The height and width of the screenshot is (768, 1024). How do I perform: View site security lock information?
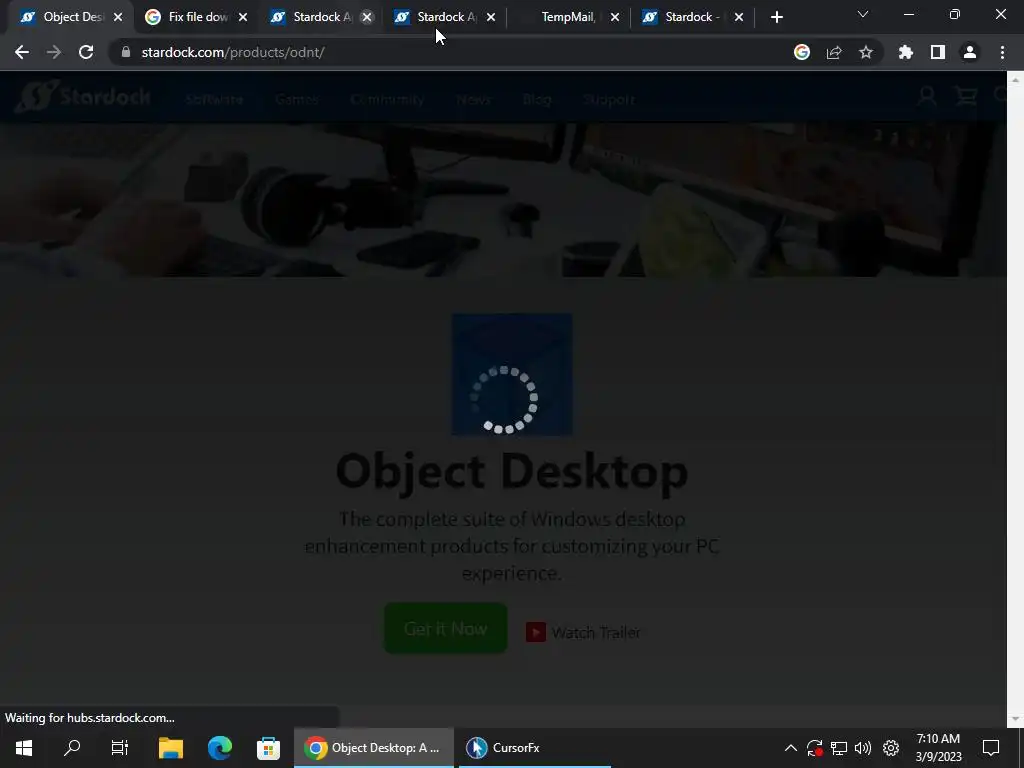coord(126,52)
